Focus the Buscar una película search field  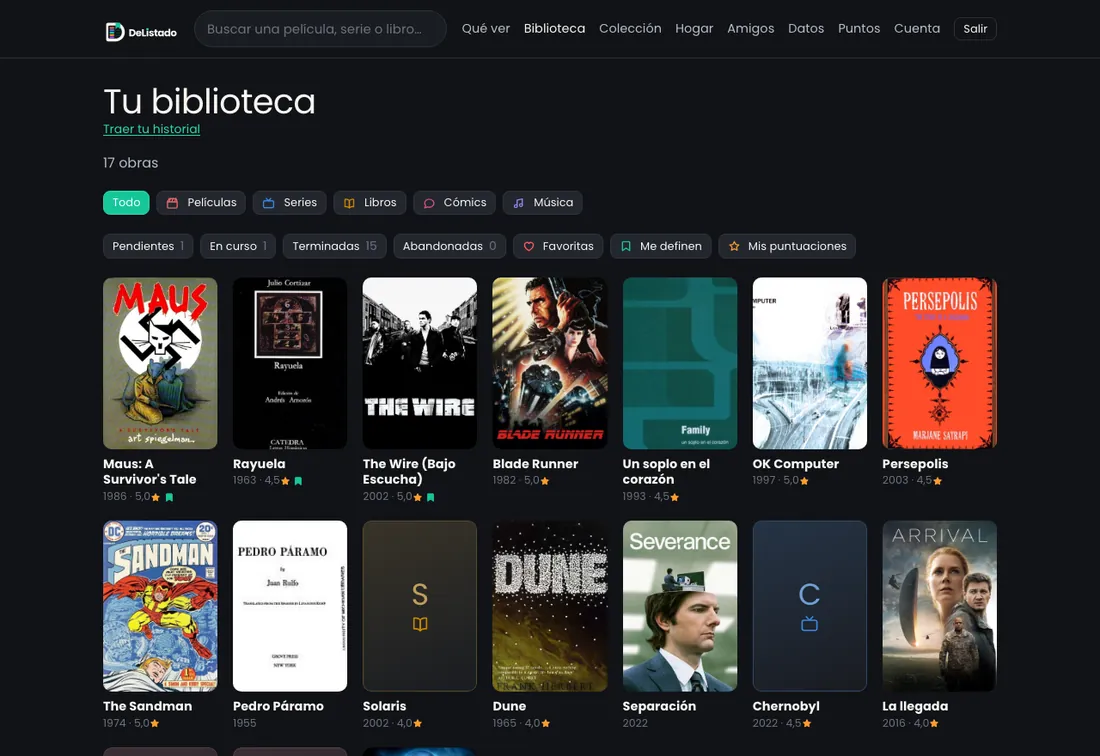pyautogui.click(x=320, y=29)
